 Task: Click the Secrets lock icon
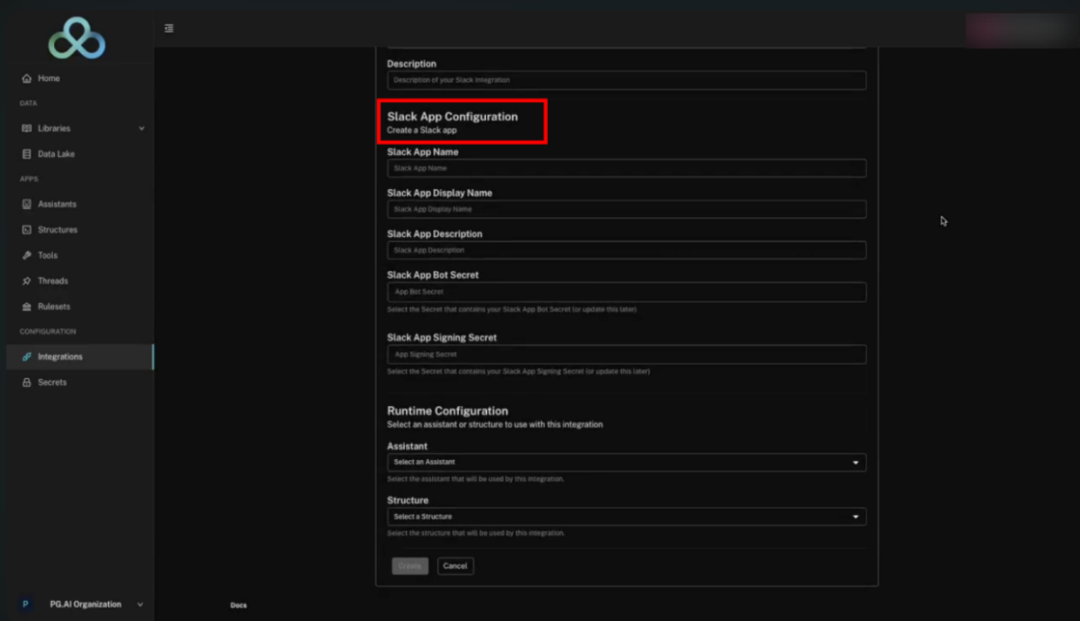click(x=26, y=382)
